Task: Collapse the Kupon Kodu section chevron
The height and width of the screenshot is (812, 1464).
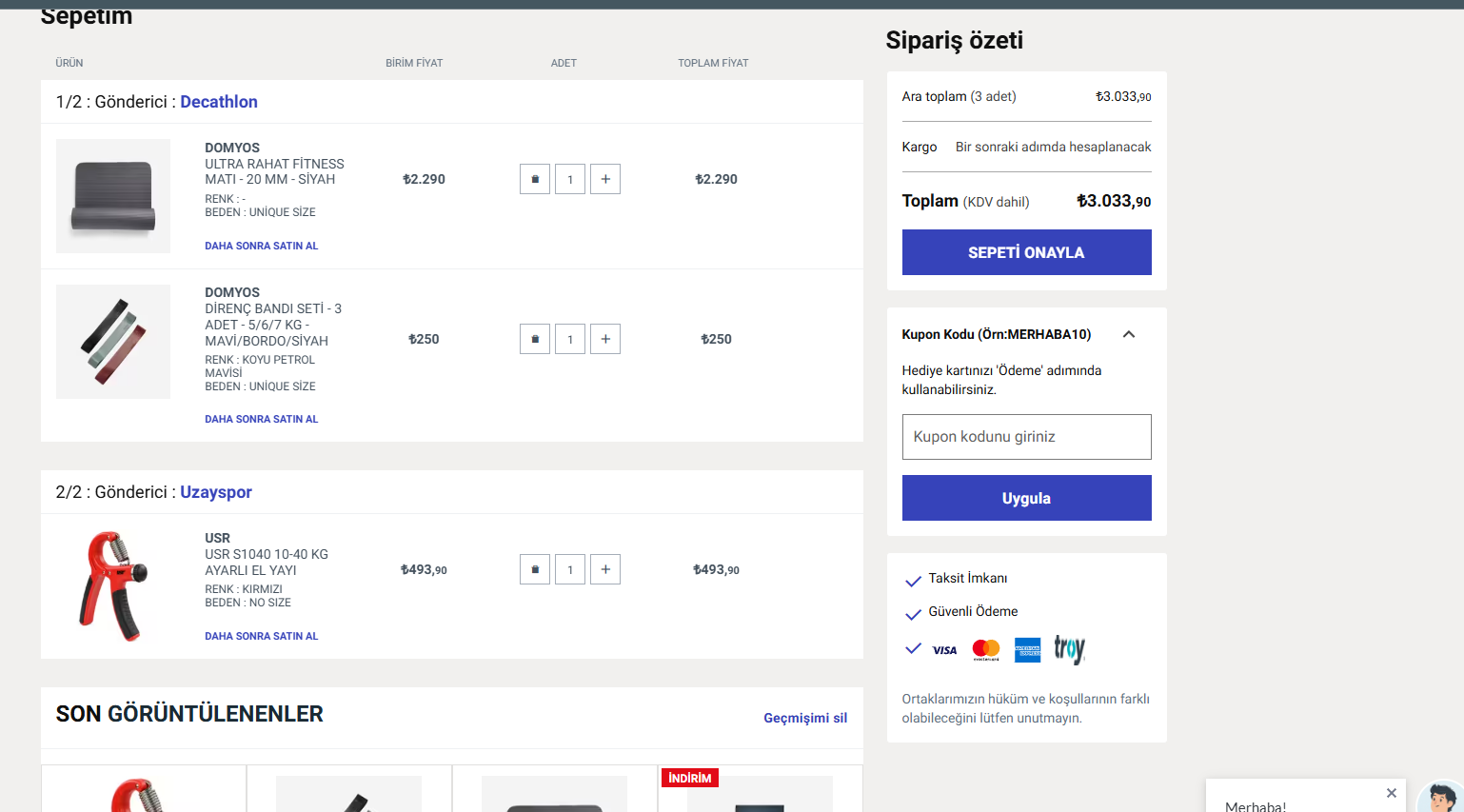Action: 1129,334
